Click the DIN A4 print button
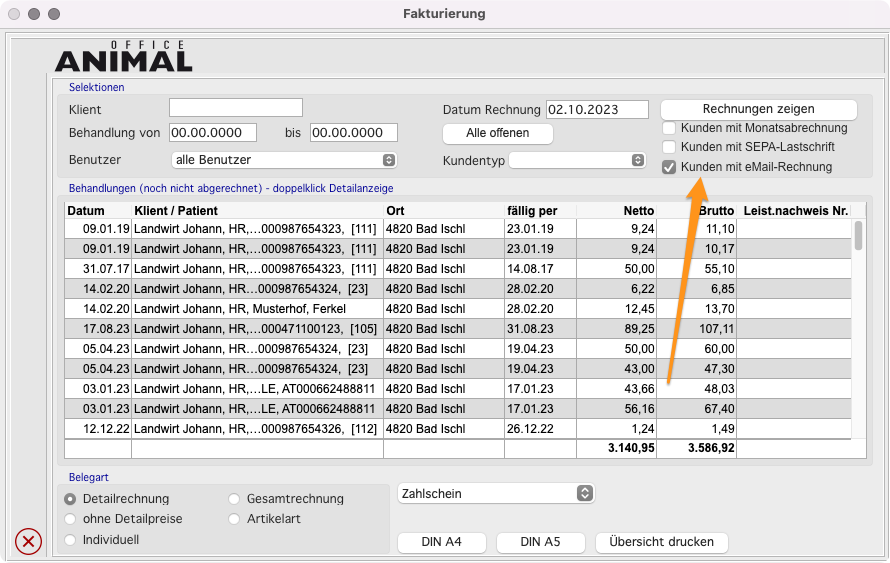The width and height of the screenshot is (890, 563). click(x=441, y=542)
